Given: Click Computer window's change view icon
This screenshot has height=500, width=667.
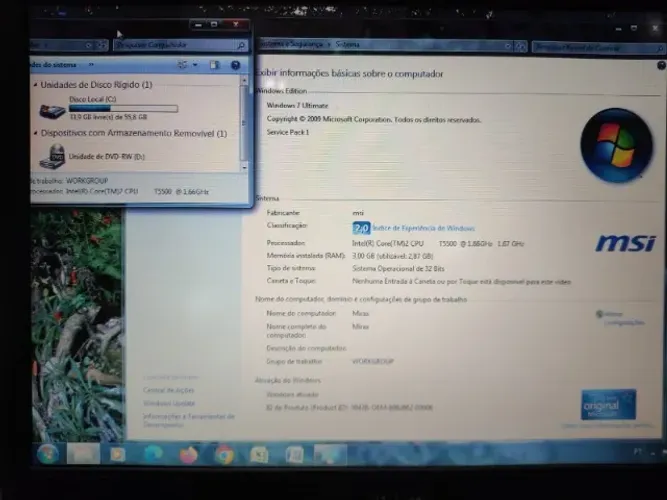Looking at the screenshot, I should 182,65.
